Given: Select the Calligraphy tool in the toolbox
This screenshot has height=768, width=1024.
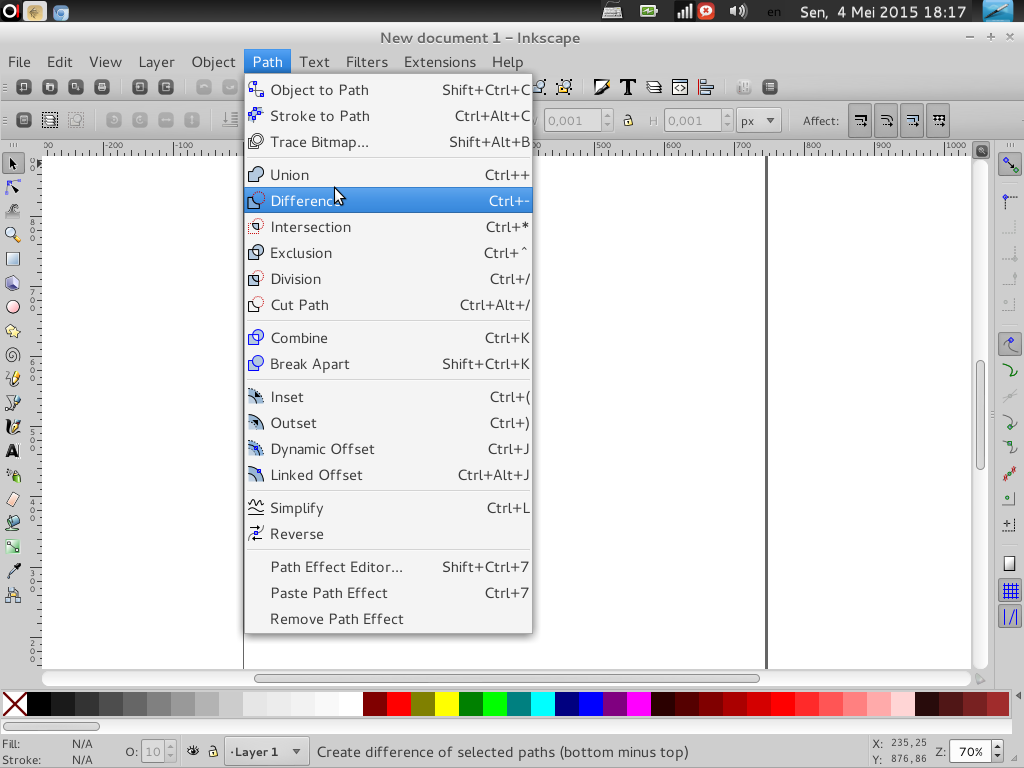Looking at the screenshot, I should (x=14, y=426).
